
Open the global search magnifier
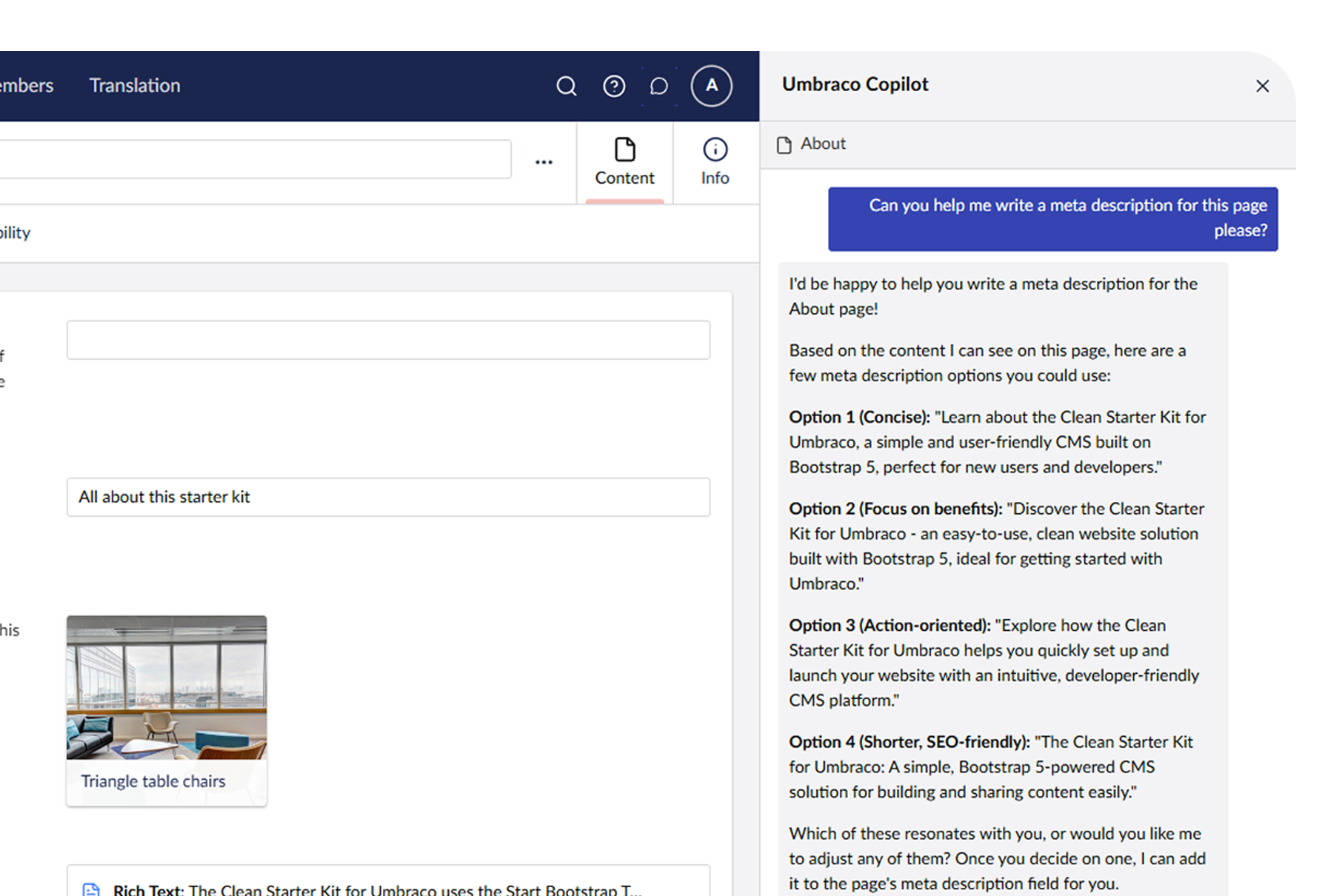pyautogui.click(x=566, y=86)
